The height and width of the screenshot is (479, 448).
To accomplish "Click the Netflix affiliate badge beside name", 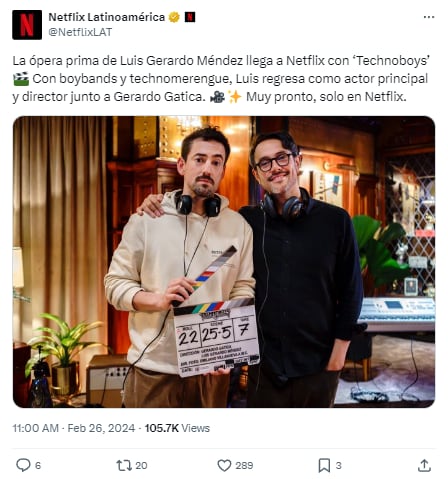I will coord(190,17).
